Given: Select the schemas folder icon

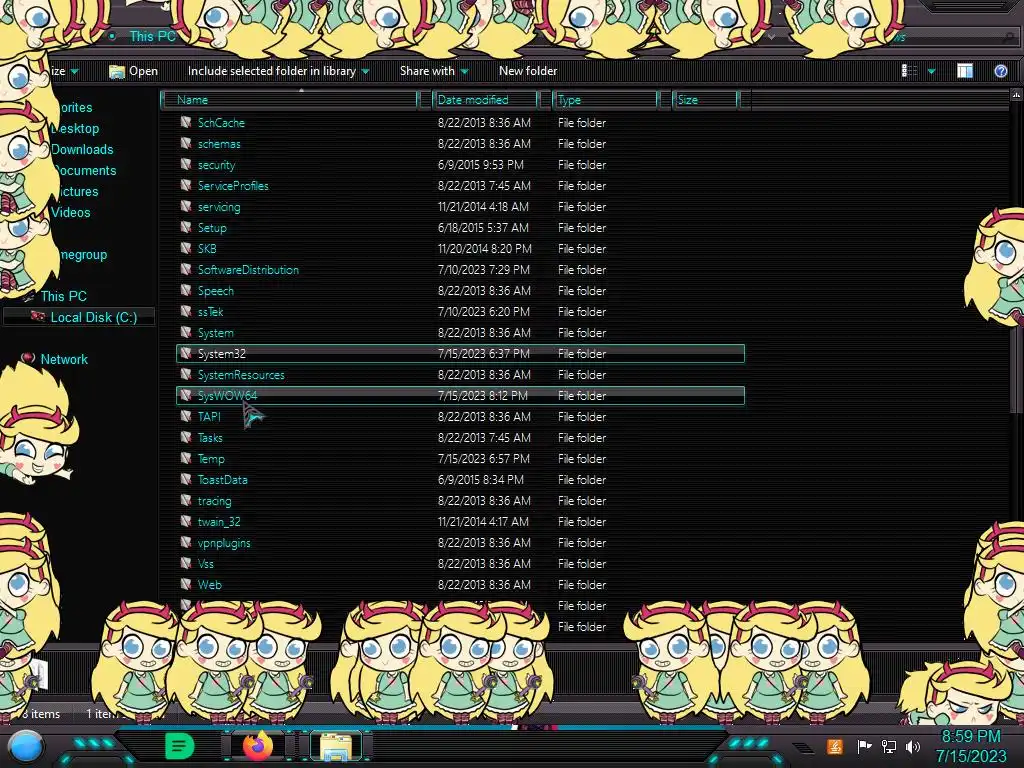Looking at the screenshot, I should (186, 143).
